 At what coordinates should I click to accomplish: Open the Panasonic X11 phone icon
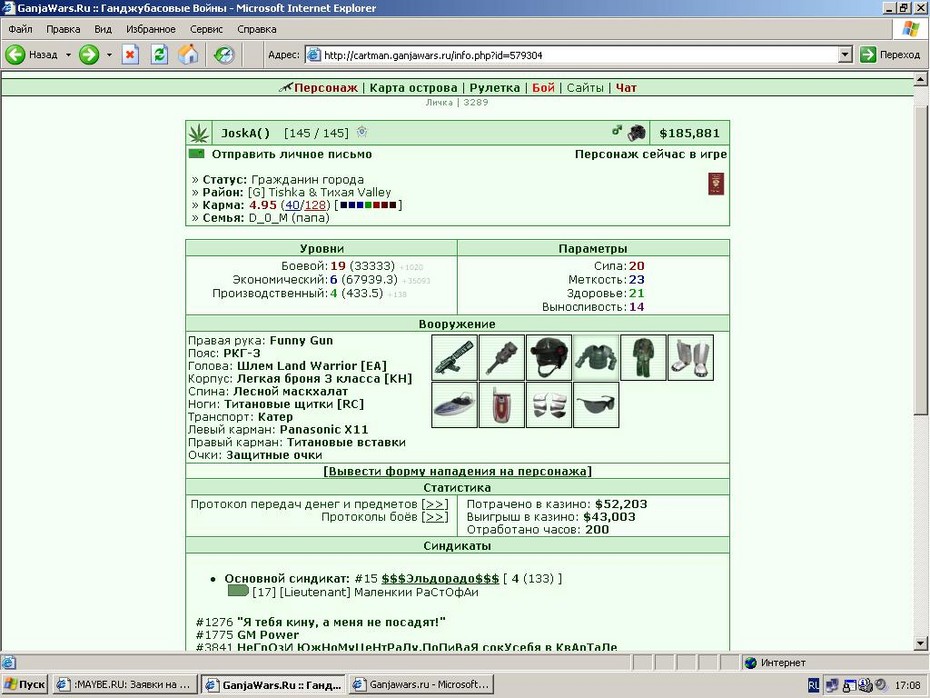point(502,405)
